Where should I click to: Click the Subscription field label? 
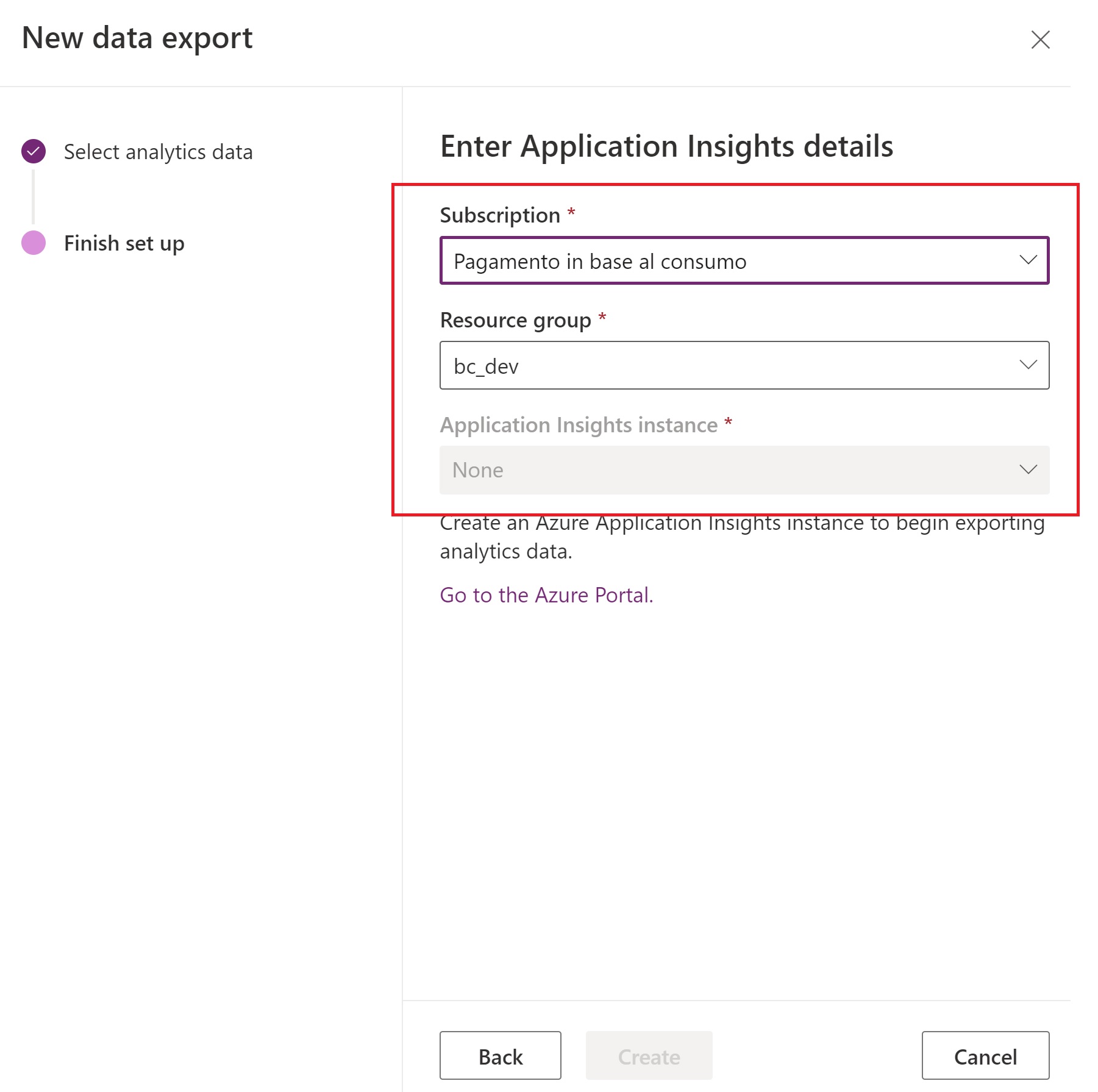tap(500, 215)
